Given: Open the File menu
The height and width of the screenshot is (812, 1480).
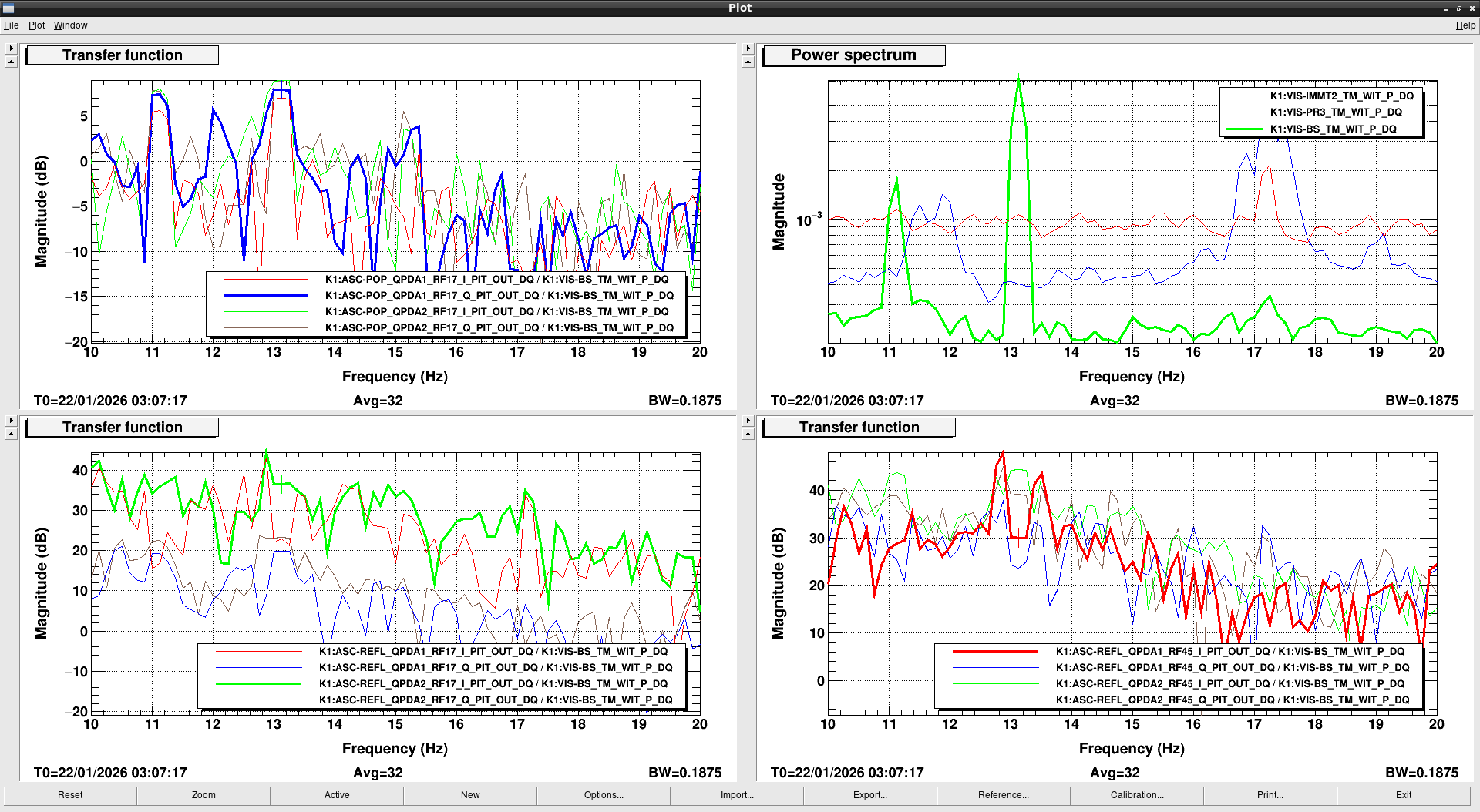Looking at the screenshot, I should [11, 25].
